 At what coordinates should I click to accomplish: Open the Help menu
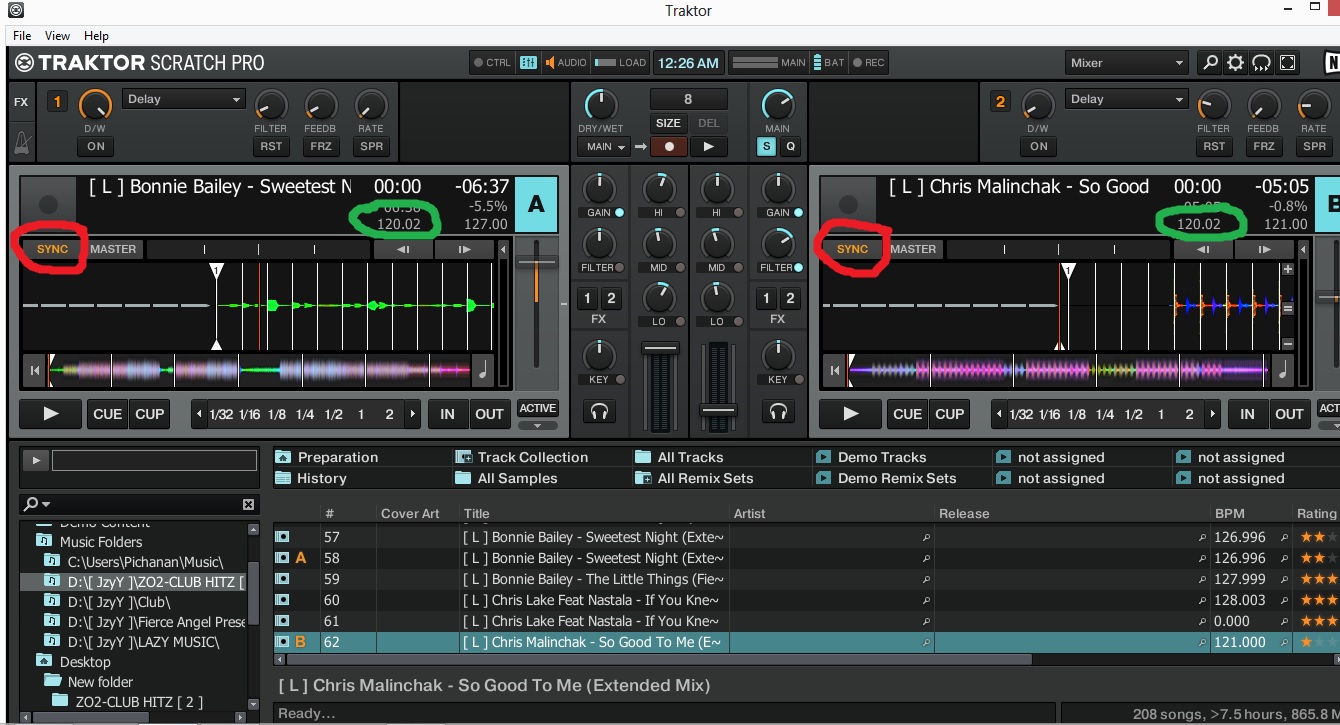click(x=96, y=36)
